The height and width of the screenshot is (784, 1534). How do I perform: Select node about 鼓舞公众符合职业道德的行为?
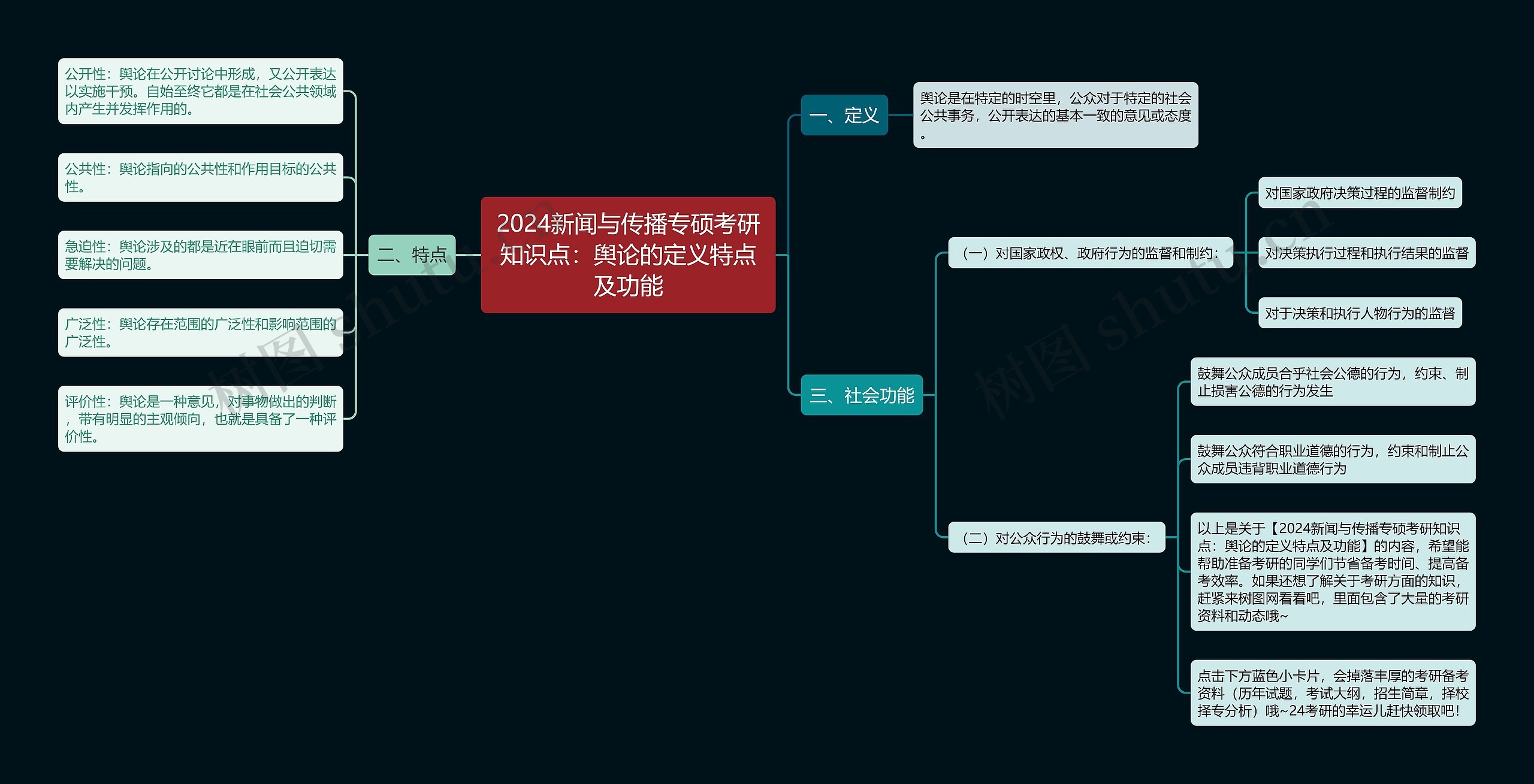tap(1333, 461)
